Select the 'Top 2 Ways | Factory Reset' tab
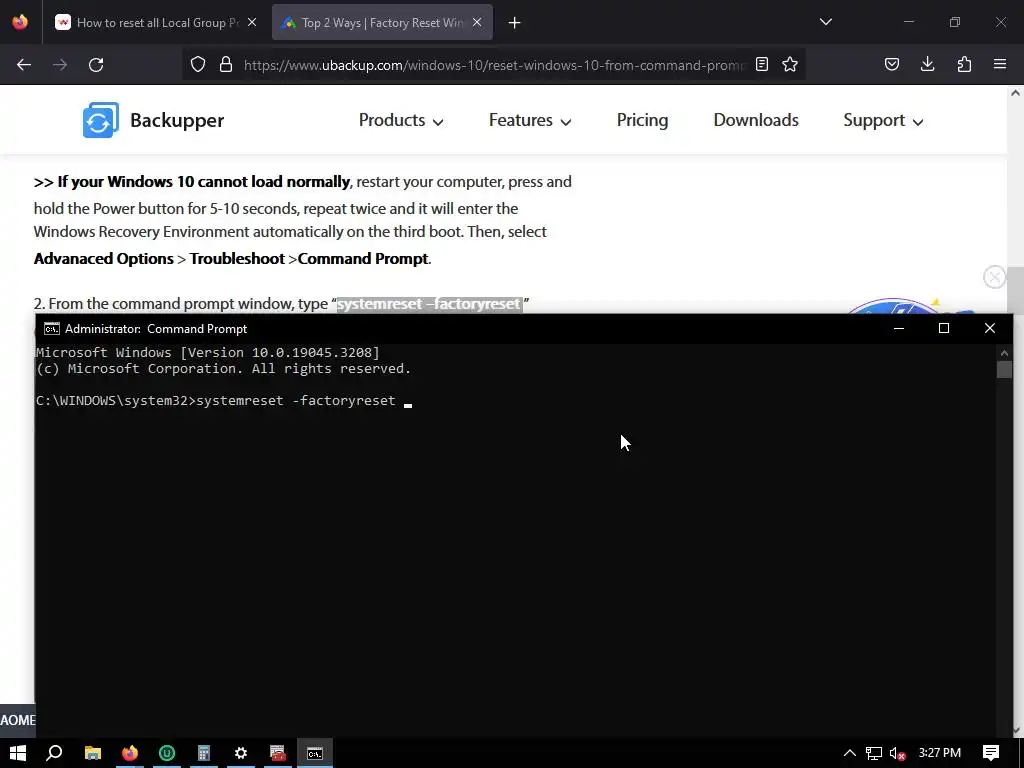1024x768 pixels. click(x=383, y=23)
